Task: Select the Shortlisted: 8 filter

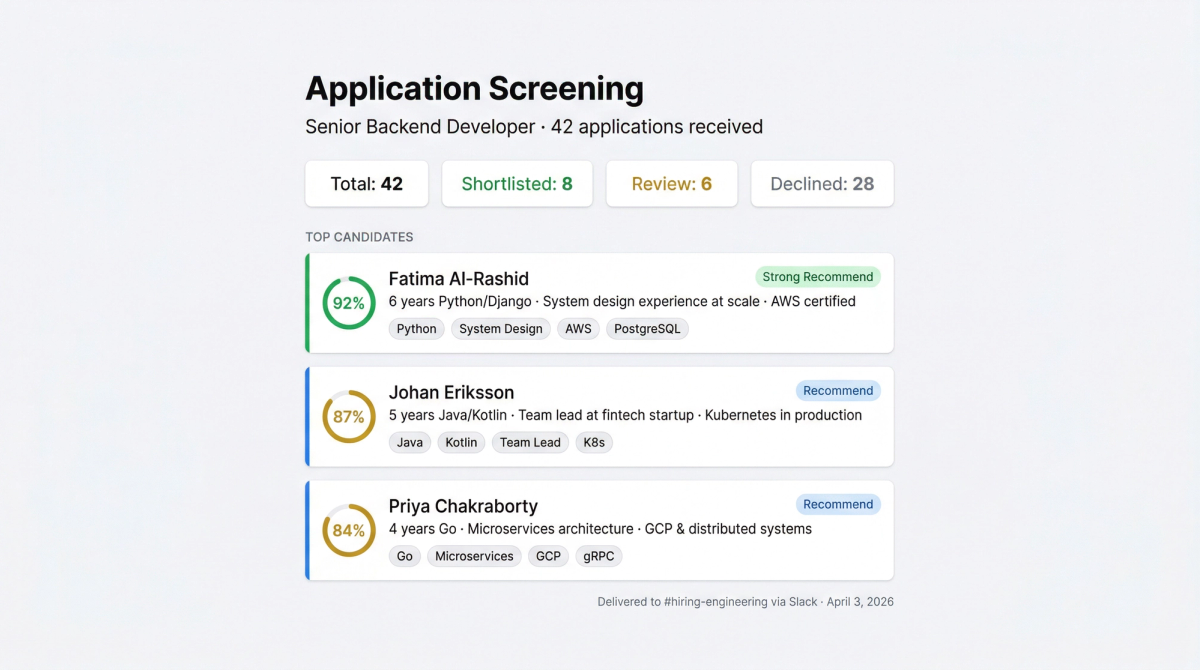Action: pyautogui.click(x=517, y=184)
